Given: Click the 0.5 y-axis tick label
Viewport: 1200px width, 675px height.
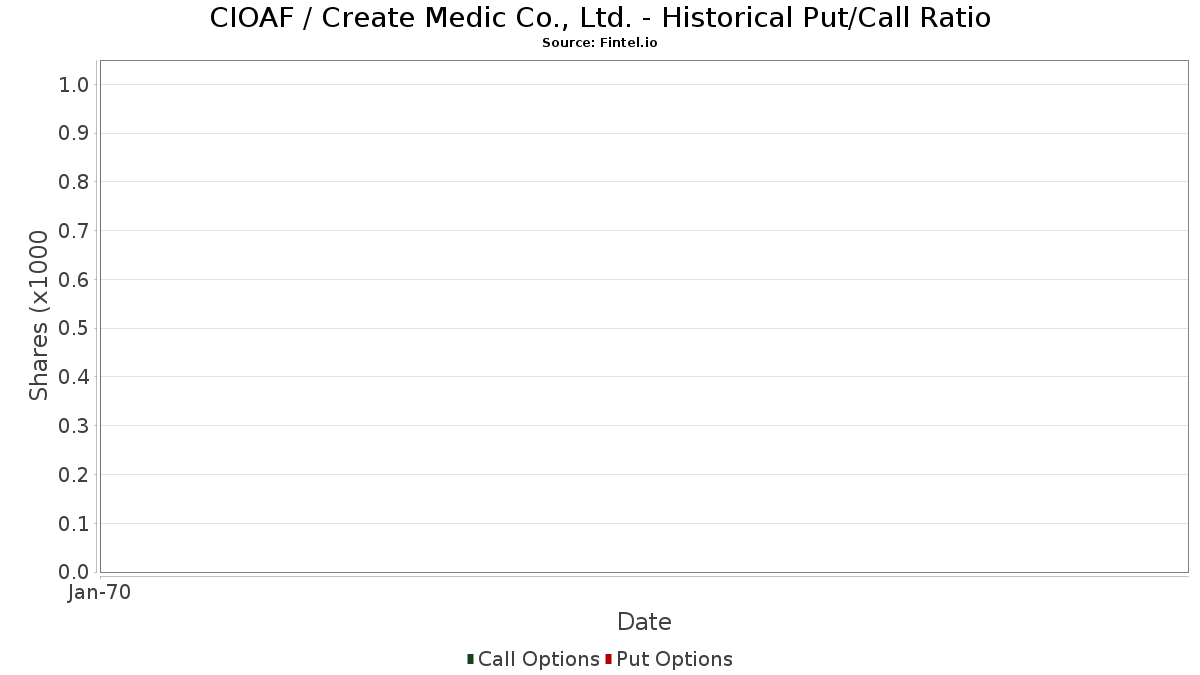Looking at the screenshot, I should coord(75,328).
